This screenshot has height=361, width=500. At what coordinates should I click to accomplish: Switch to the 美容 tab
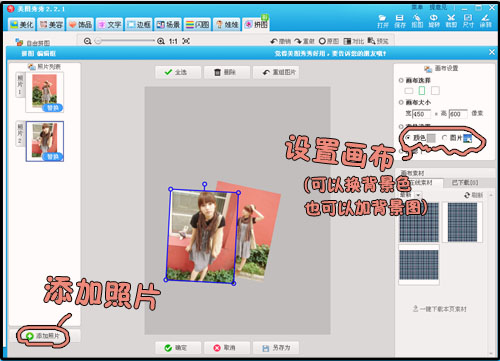(x=51, y=24)
